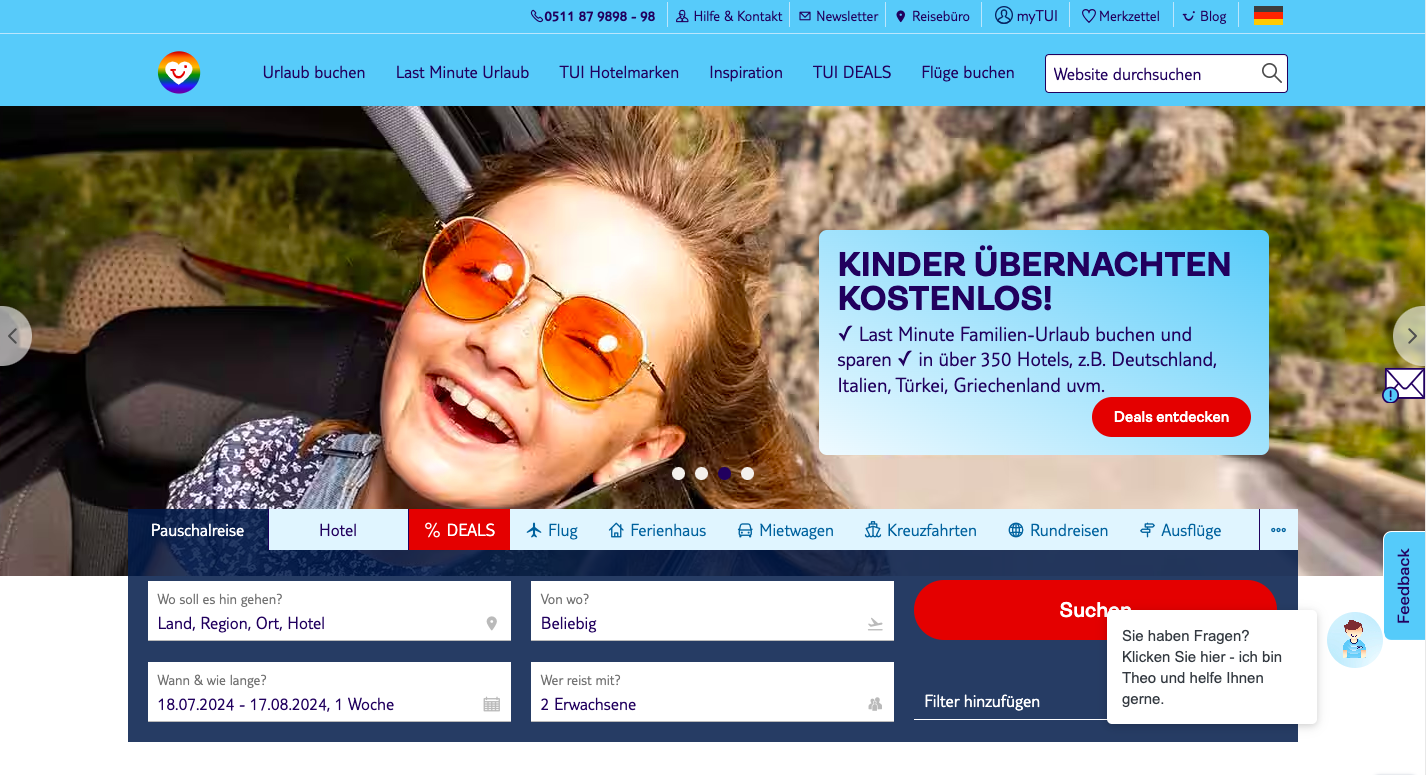Viewport: 1426px width, 775px height.
Task: Click the Wo soll es hin gehen field
Action: tap(329, 611)
